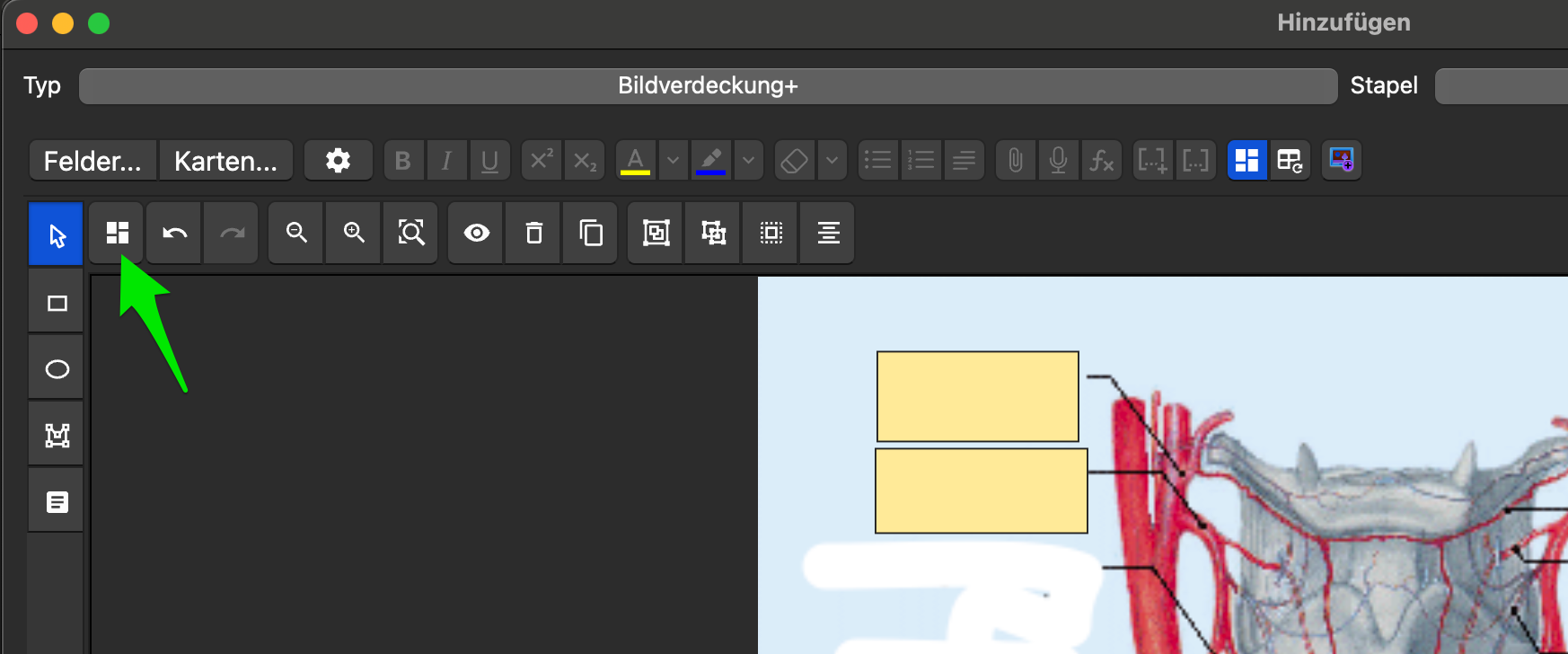
Task: Open the Felder... dialog
Action: click(92, 161)
